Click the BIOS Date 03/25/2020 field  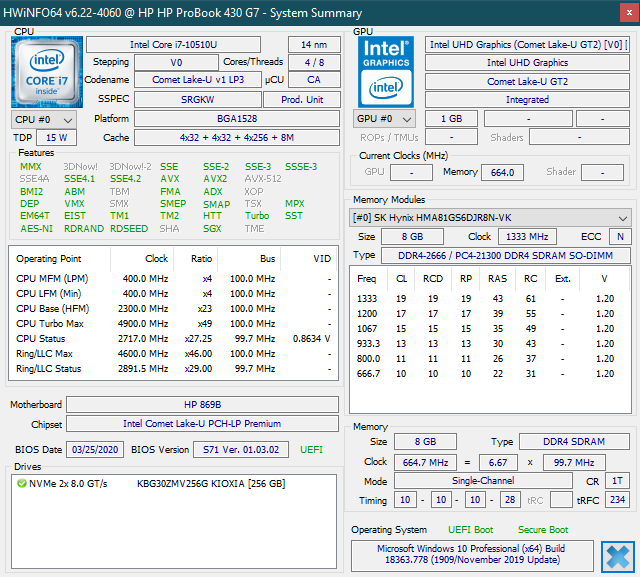coord(95,450)
